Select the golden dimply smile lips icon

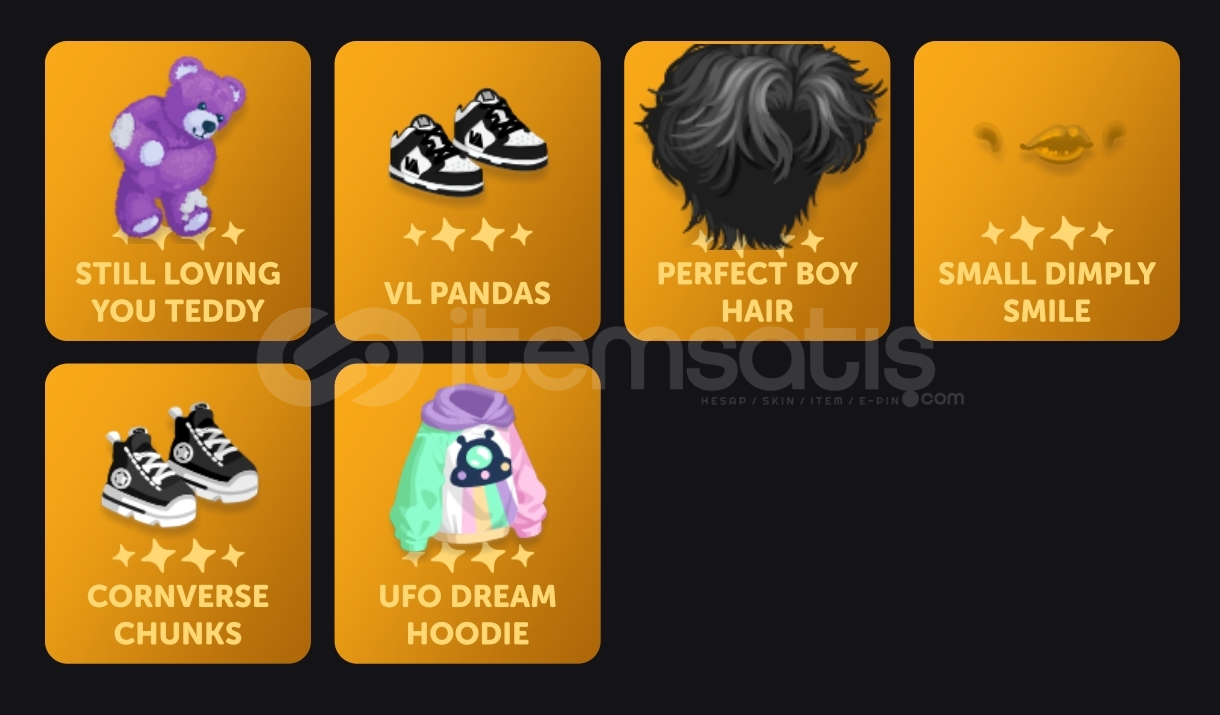point(1047,144)
